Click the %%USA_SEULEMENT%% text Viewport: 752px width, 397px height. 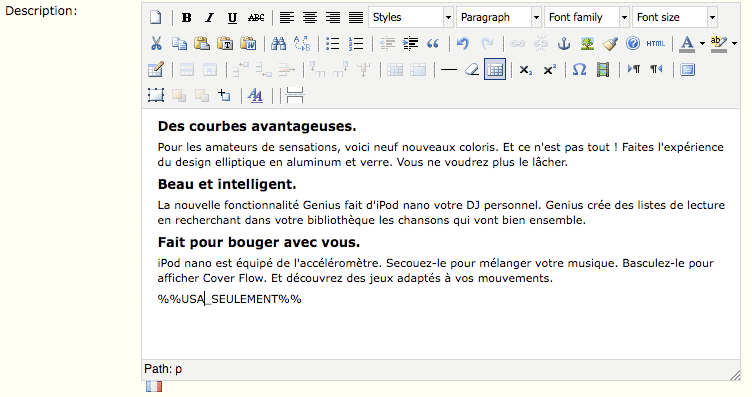(230, 299)
